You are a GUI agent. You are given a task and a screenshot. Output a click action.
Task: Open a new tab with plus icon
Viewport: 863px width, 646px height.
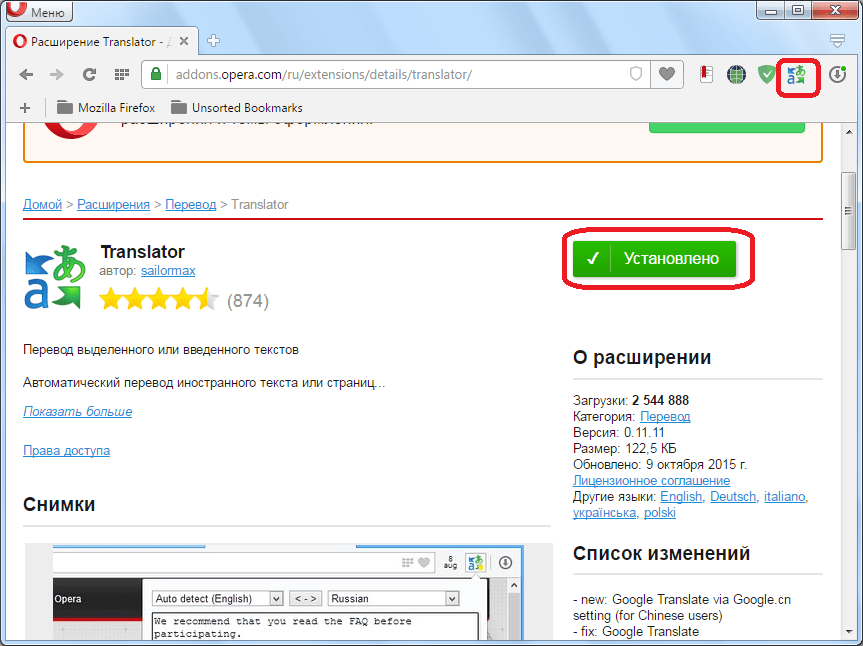point(214,41)
